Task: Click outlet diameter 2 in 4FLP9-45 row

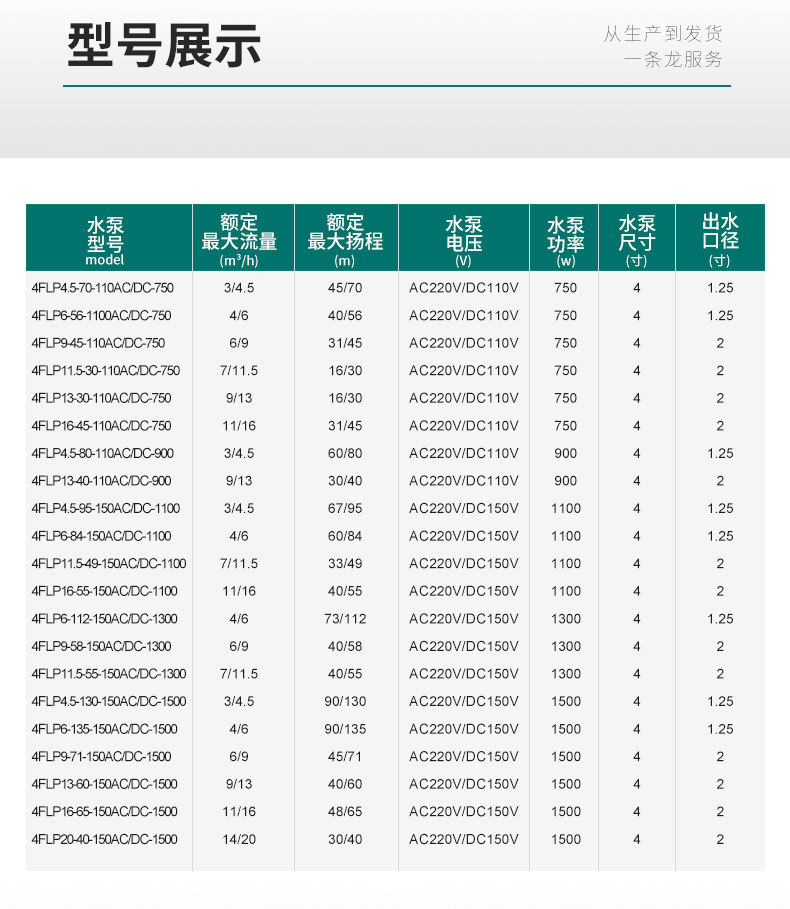Action: [x=720, y=343]
